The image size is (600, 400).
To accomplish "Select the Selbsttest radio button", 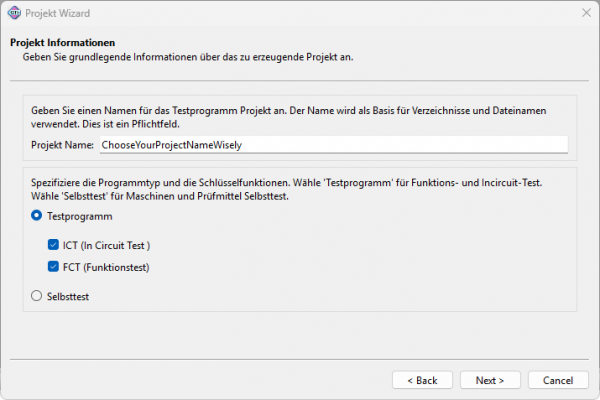I will coord(37,295).
